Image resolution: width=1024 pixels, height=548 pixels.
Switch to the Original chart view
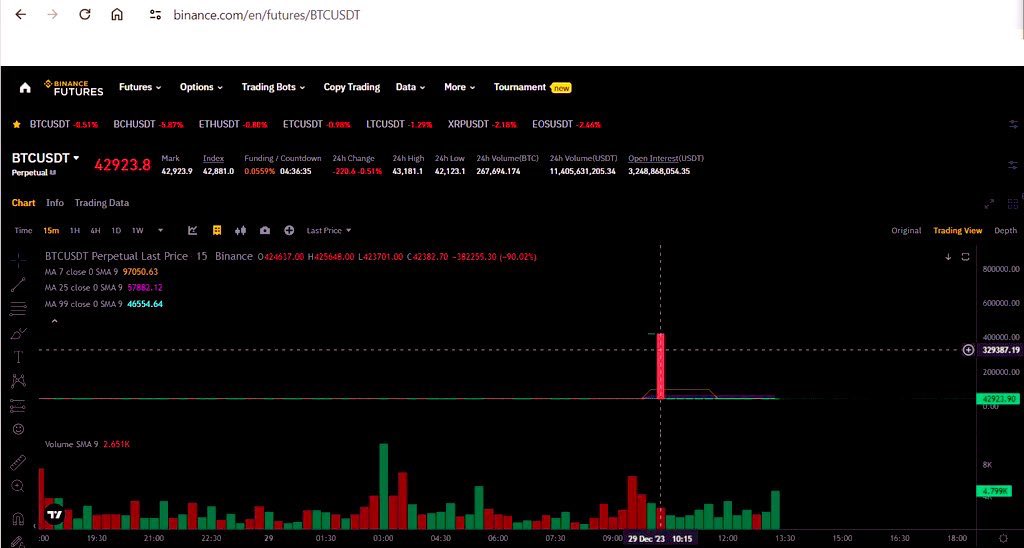[906, 231]
